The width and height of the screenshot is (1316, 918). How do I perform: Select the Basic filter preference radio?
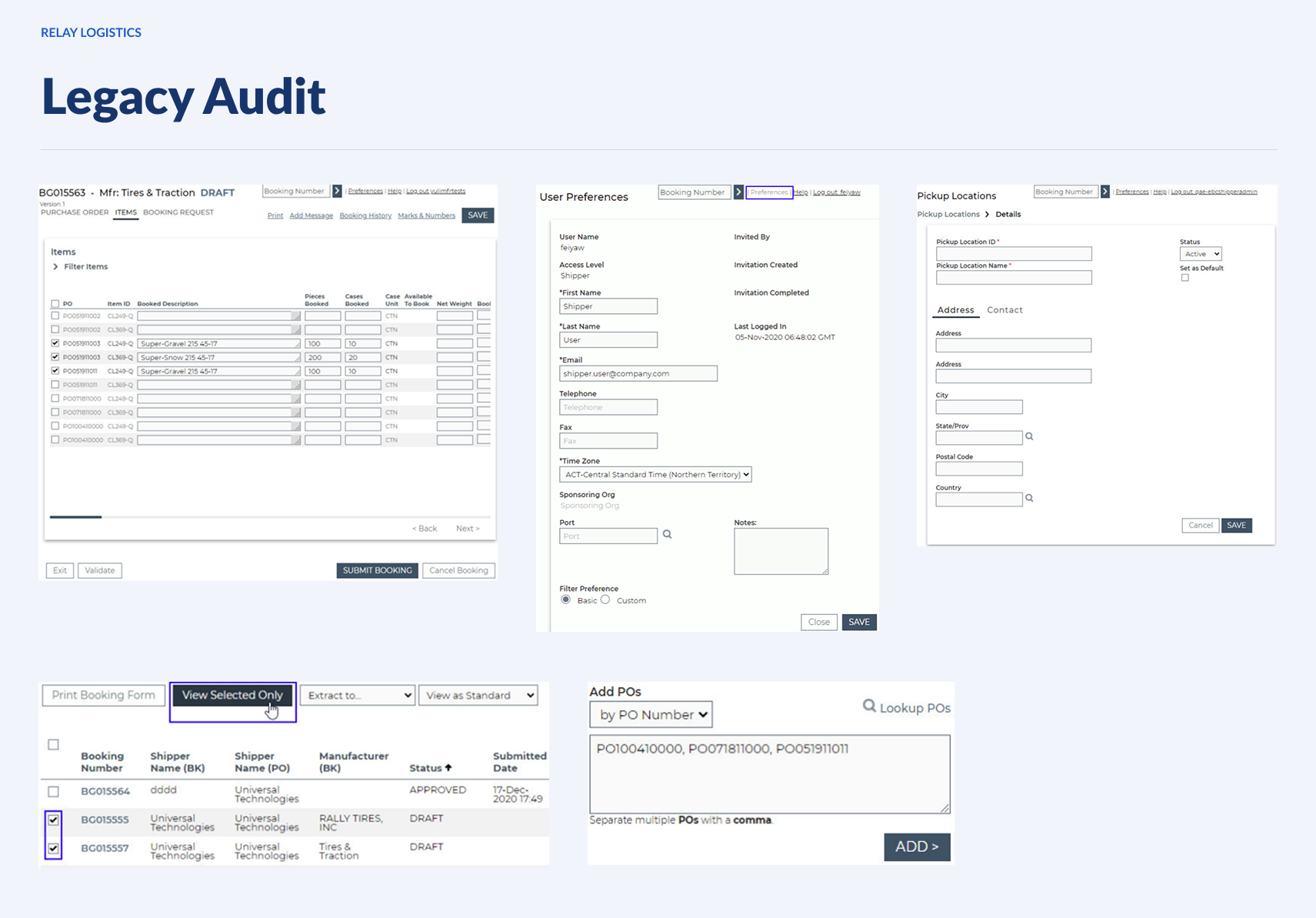[566, 599]
